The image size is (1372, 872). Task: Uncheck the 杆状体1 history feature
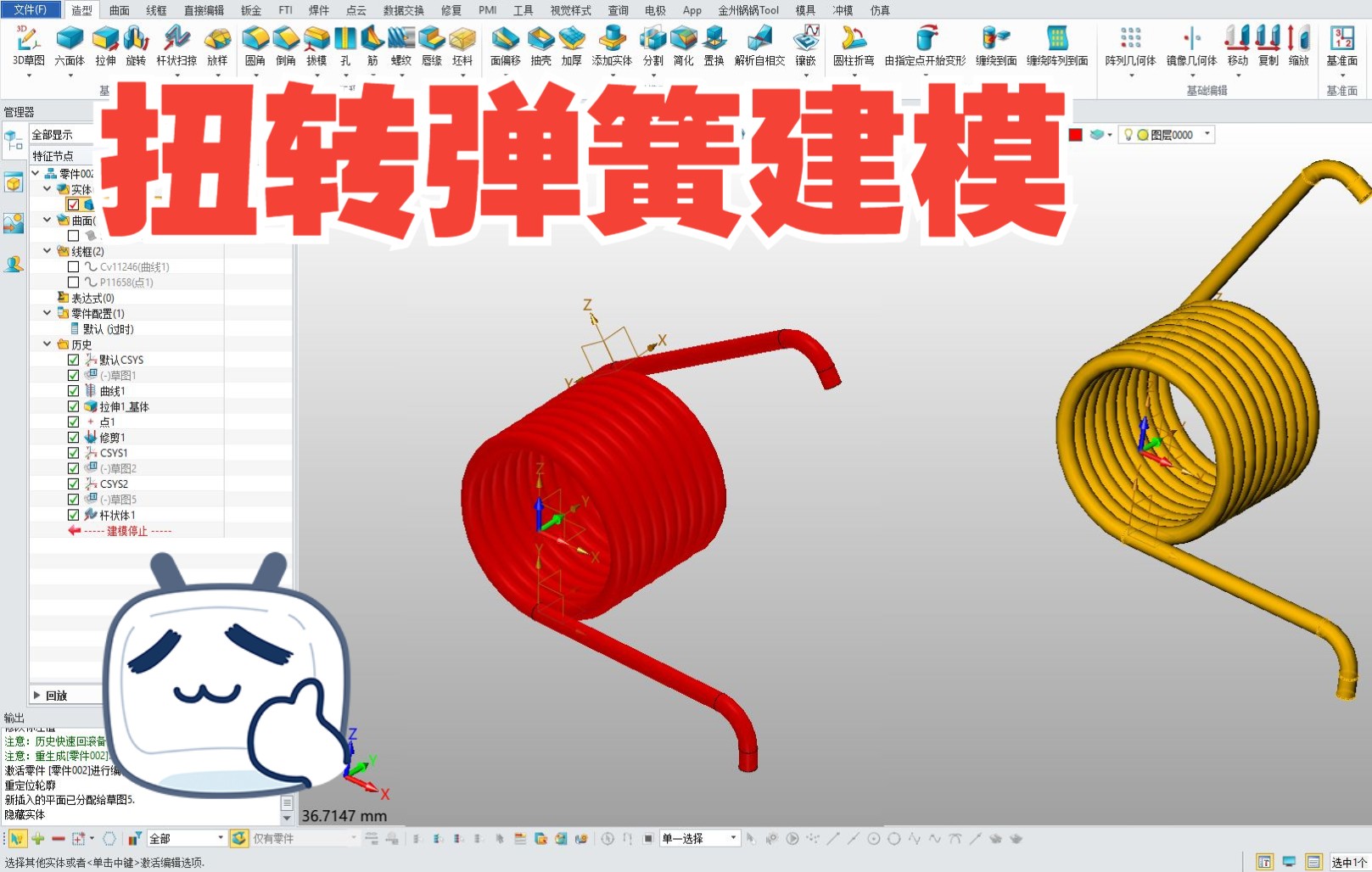(74, 515)
